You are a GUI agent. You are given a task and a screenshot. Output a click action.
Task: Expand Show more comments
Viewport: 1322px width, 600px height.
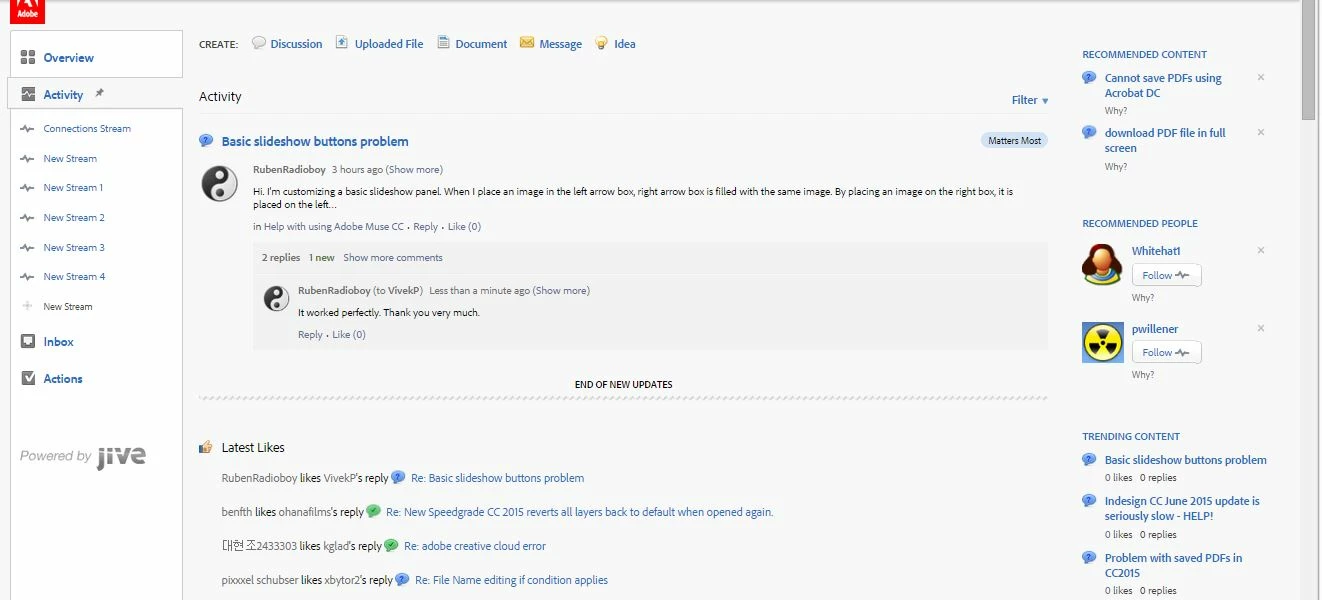(393, 257)
